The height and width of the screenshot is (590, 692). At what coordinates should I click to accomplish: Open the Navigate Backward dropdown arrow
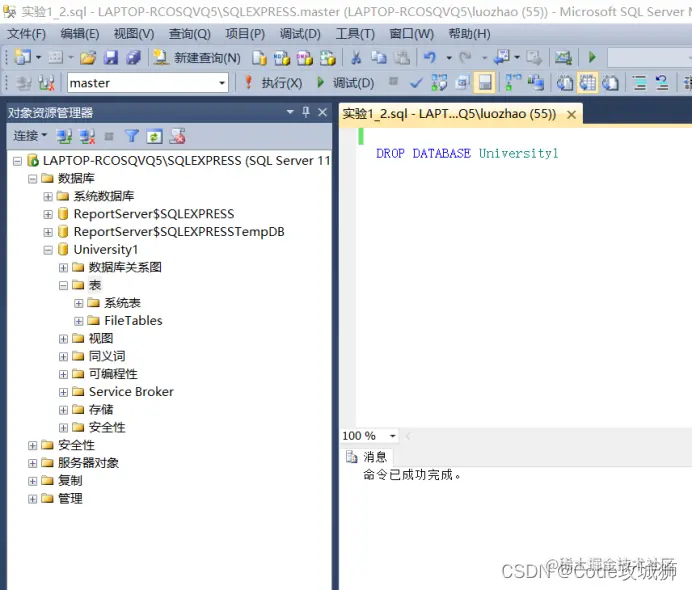coord(517,58)
